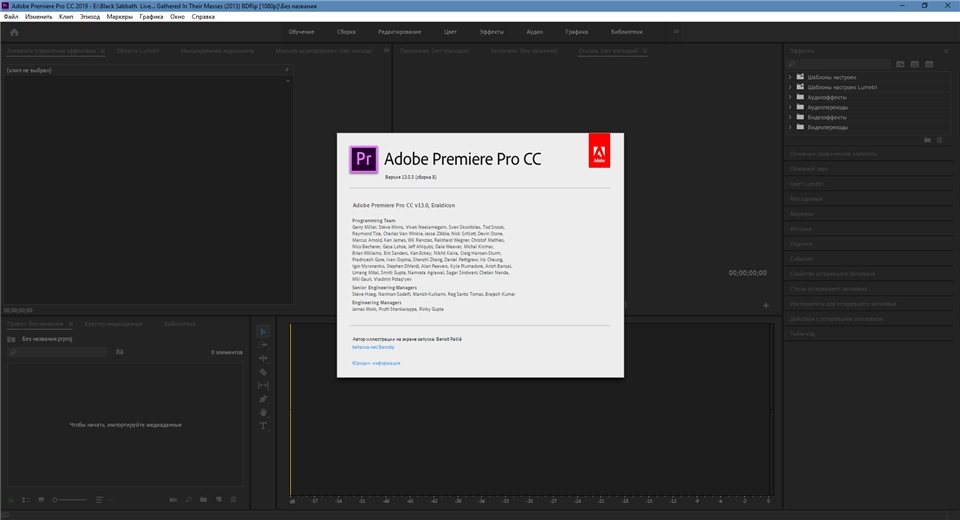Click the Pr logo in About dialog
Image resolution: width=960 pixels, height=520 pixels.
point(364,159)
